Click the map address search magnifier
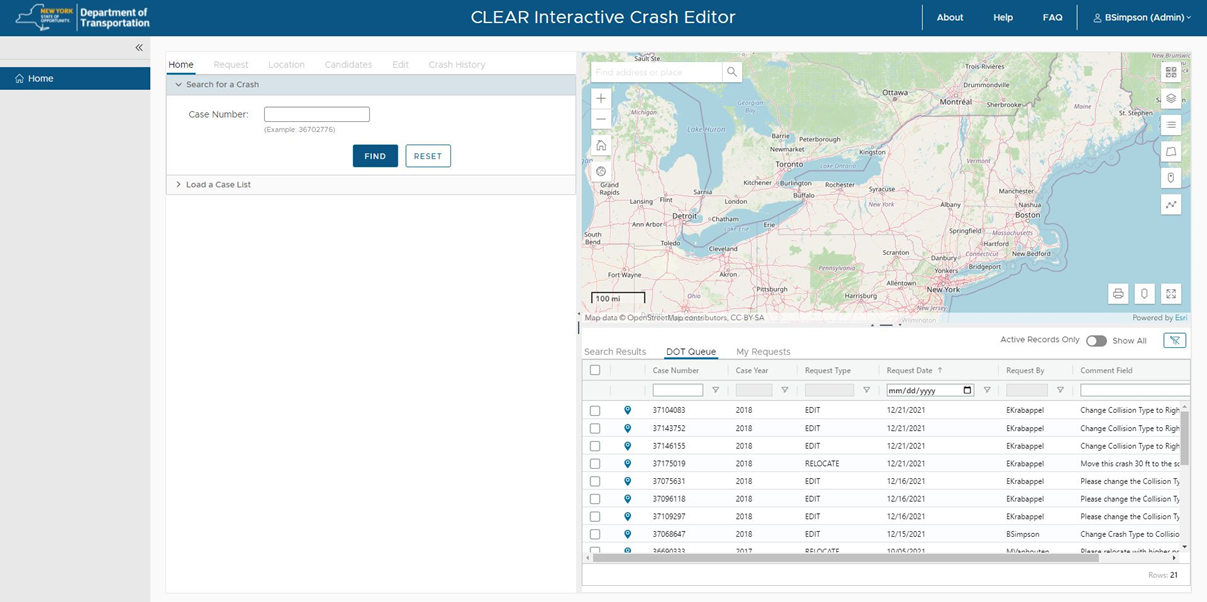 [732, 72]
